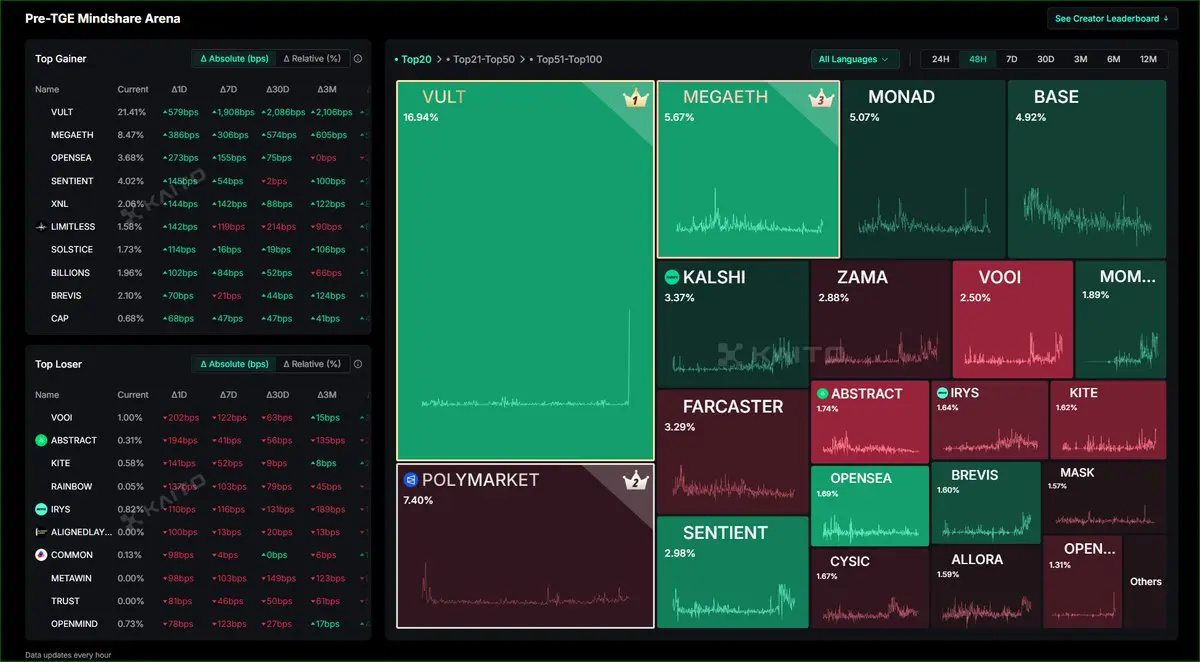This screenshot has width=1200, height=662.
Task: Open the OPENSEA treemap tile
Action: click(x=869, y=505)
